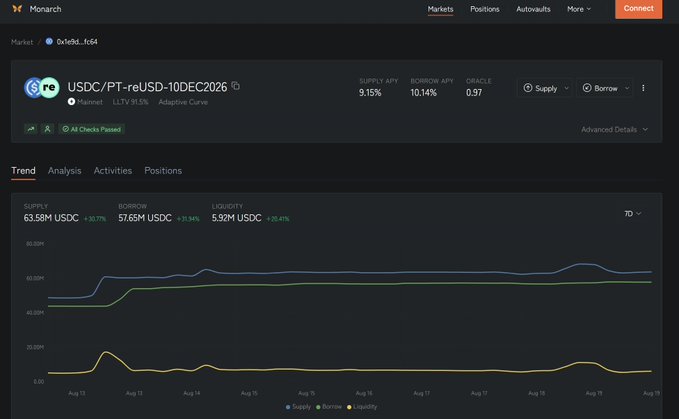This screenshot has height=419, width=679.
Task: Copy the market name via copy icon
Action: (x=236, y=86)
